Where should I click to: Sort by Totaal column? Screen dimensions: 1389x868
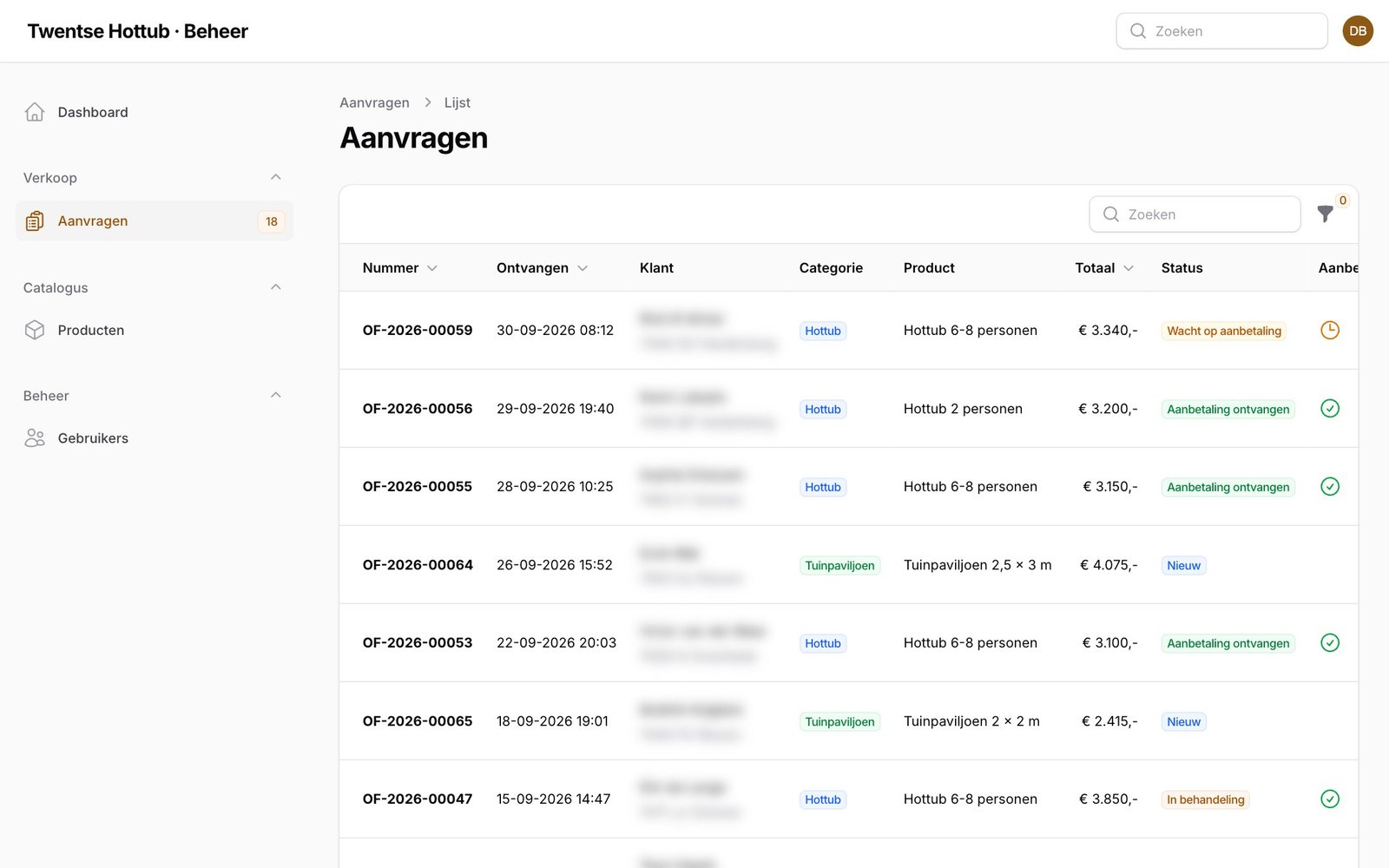(x=1104, y=268)
